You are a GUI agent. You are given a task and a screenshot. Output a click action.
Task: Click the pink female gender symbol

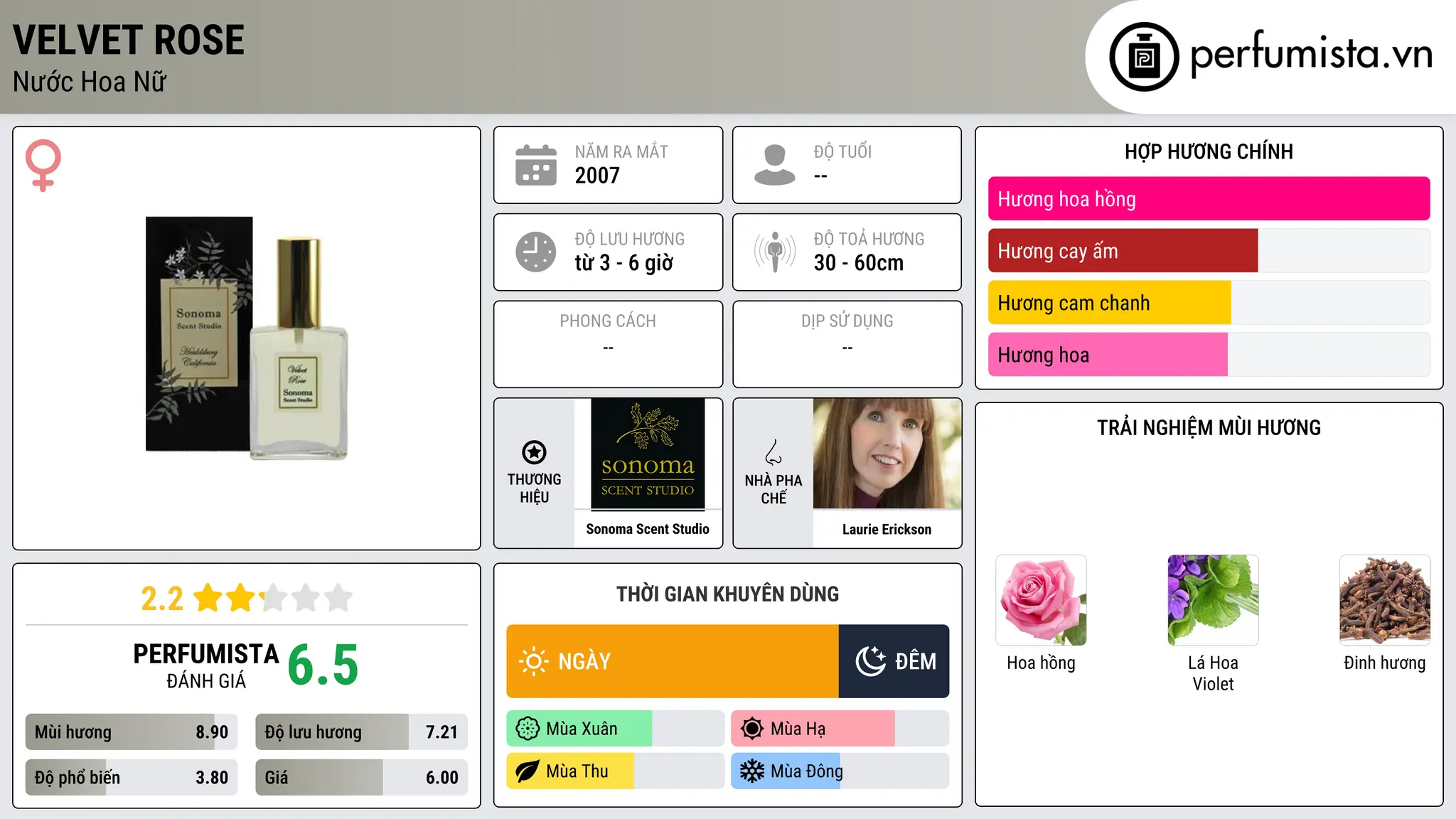pos(43,165)
